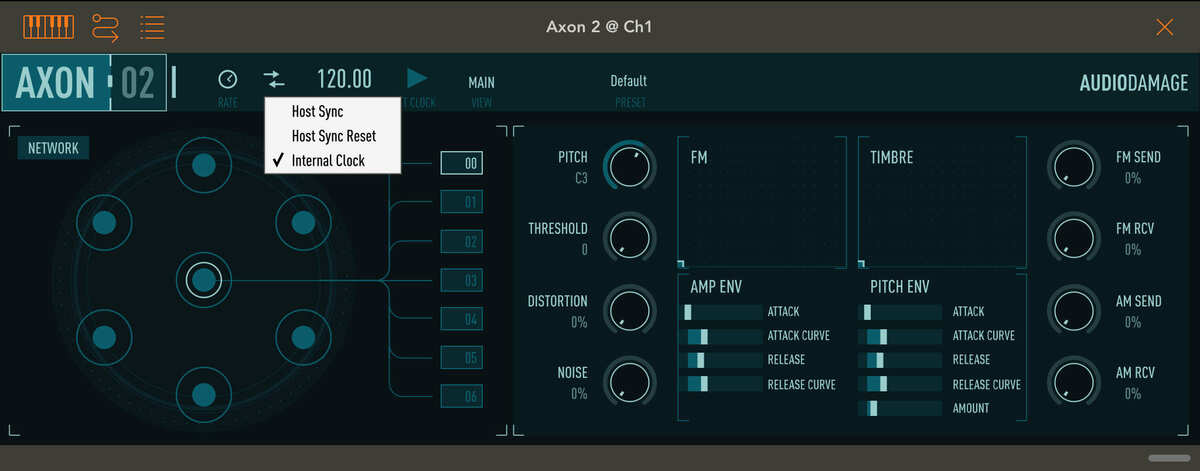Select the upper-left neuron node

coord(104,223)
